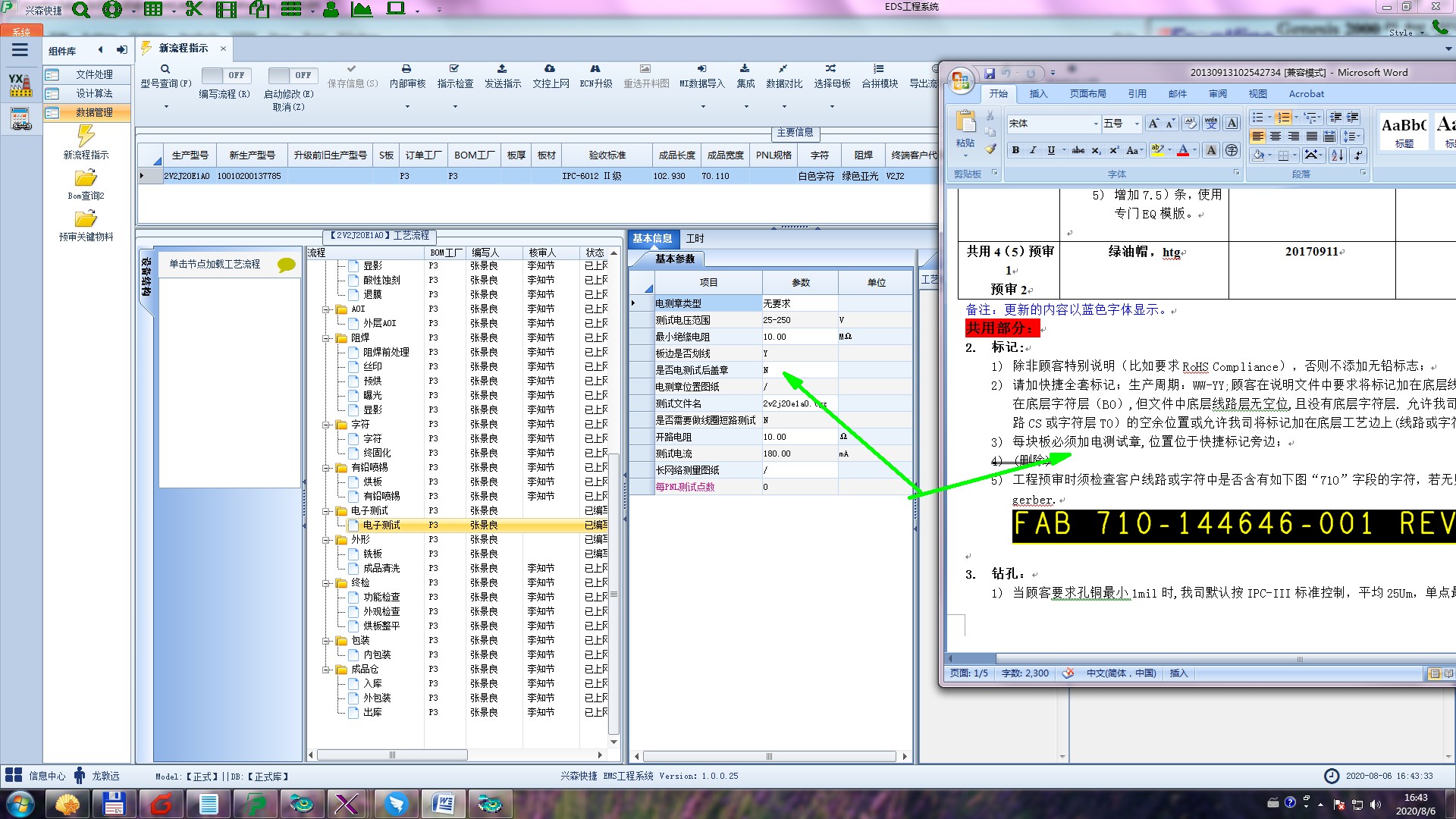This screenshot has width=1456, height=819.
Task: Click the 合拼模块 button
Action: (880, 76)
